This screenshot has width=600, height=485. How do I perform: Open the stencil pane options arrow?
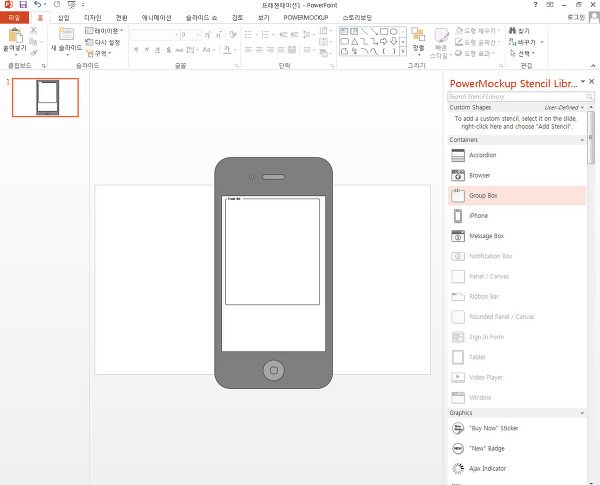point(583,81)
